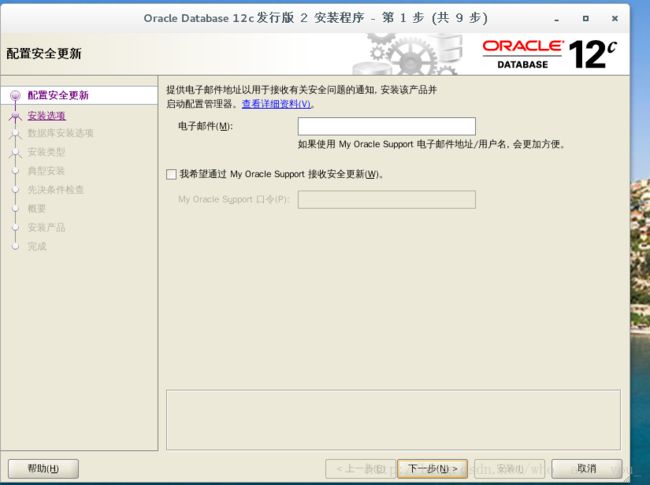
Task: Open 帮助(H) help button
Action: coord(43,469)
